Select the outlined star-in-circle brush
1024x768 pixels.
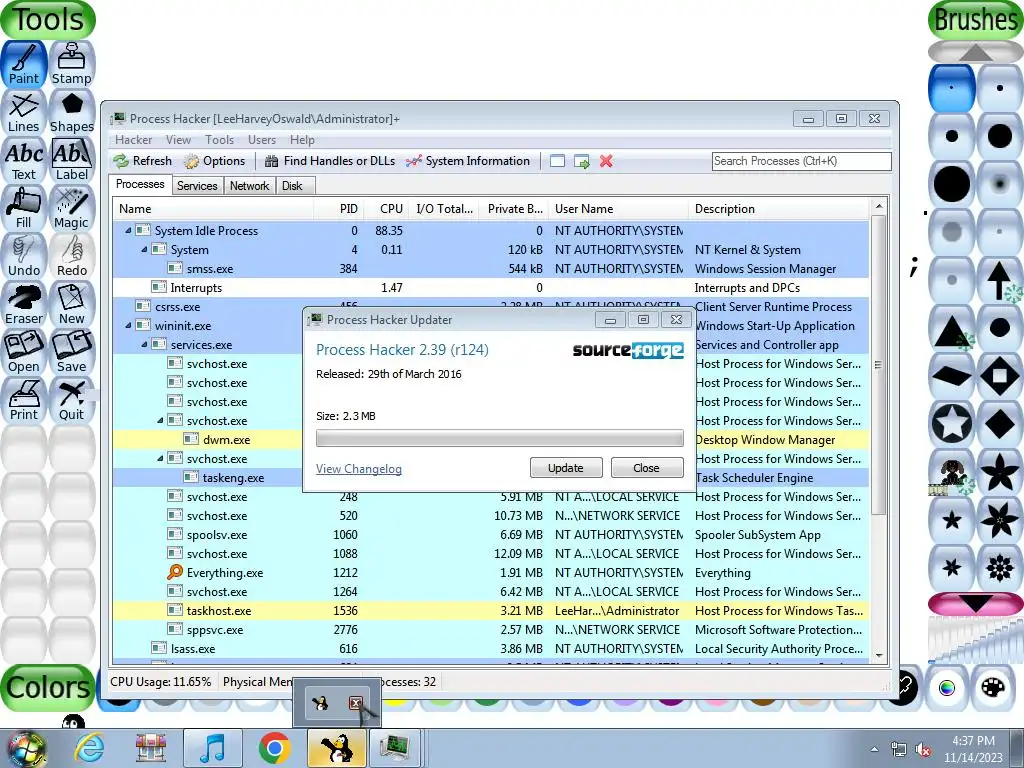click(952, 424)
